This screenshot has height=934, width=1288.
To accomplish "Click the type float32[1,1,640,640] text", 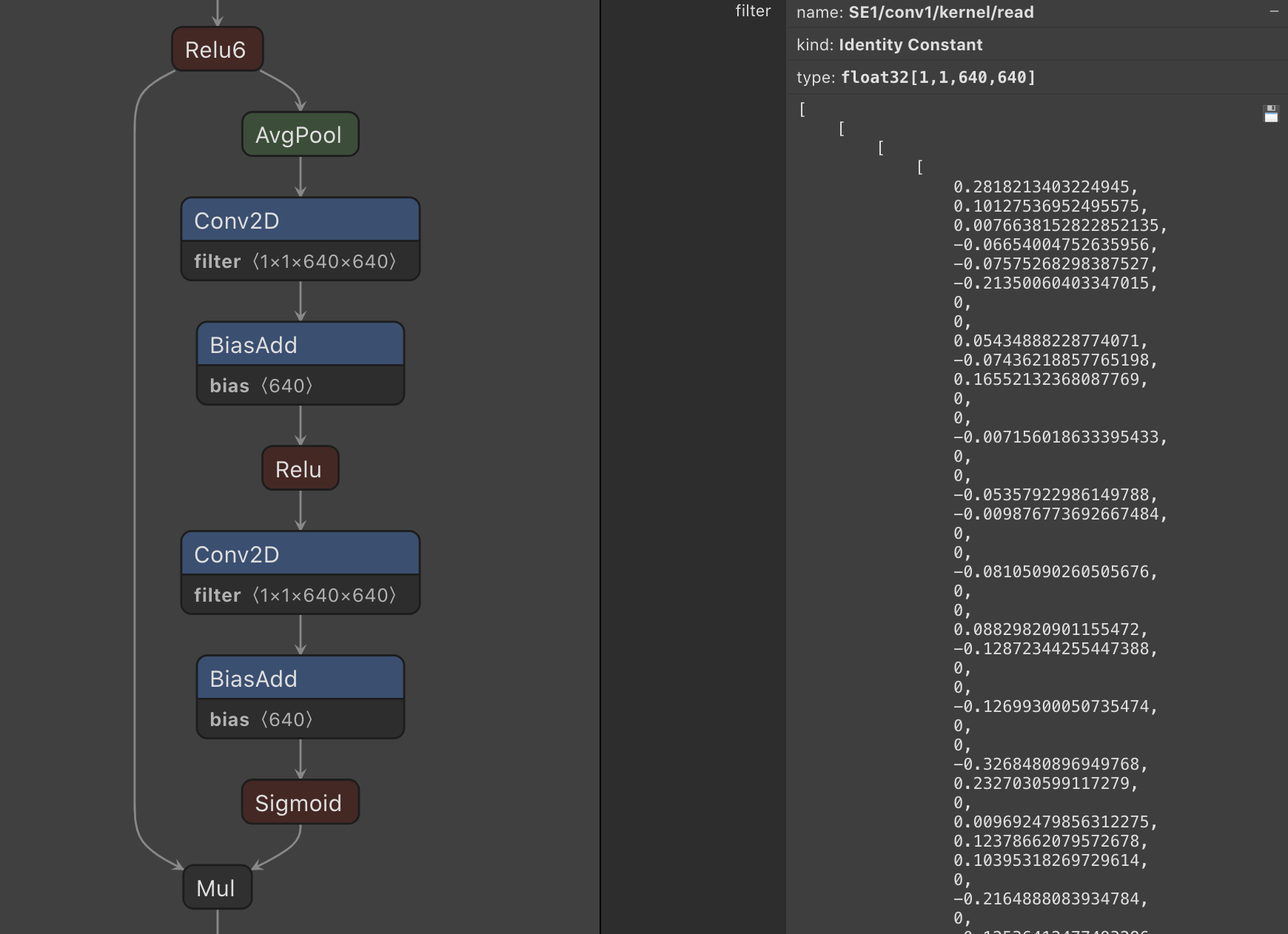I will 916,77.
